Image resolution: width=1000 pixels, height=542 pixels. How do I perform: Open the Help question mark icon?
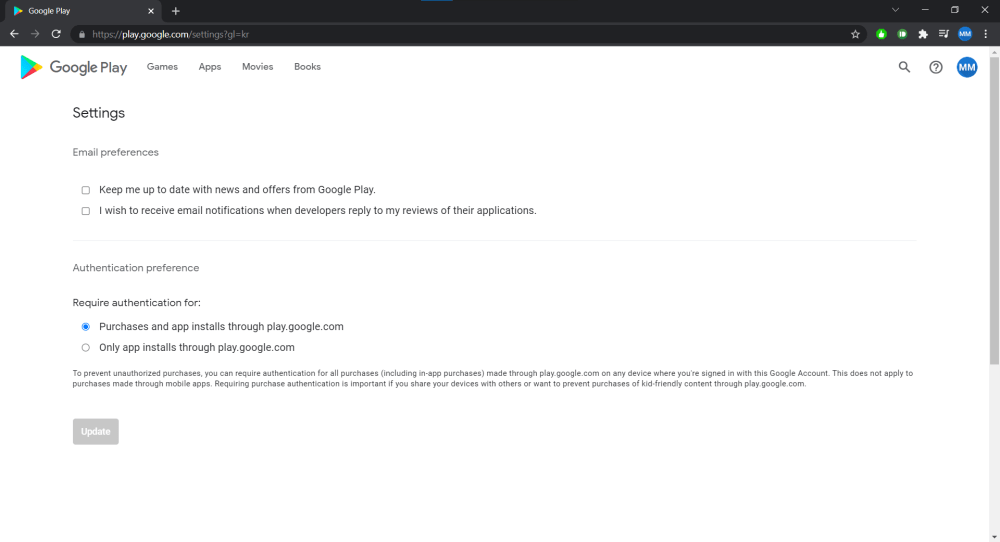pos(936,67)
